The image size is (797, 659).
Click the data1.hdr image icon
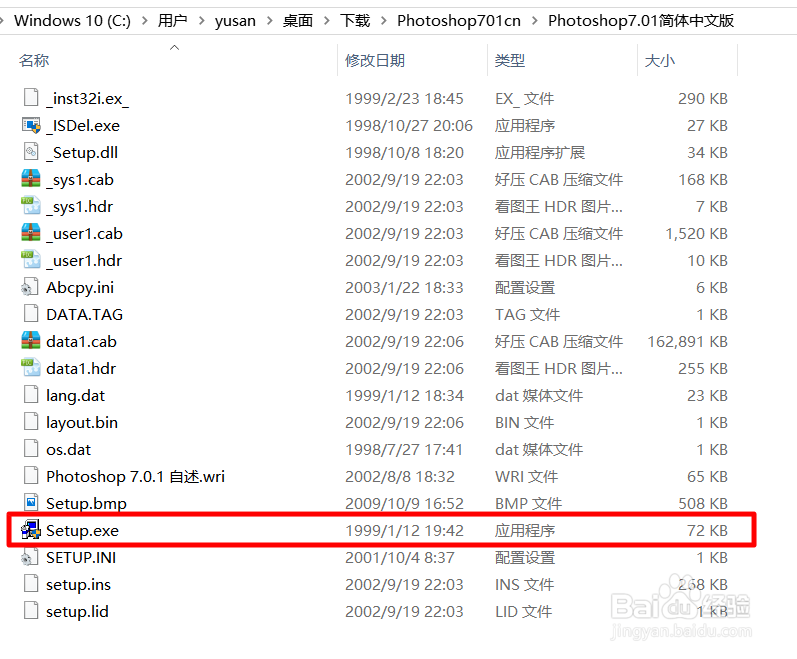pos(31,367)
